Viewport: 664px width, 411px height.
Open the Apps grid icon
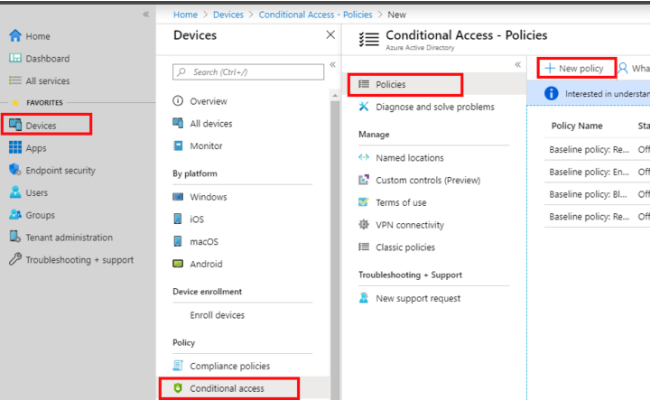15,148
